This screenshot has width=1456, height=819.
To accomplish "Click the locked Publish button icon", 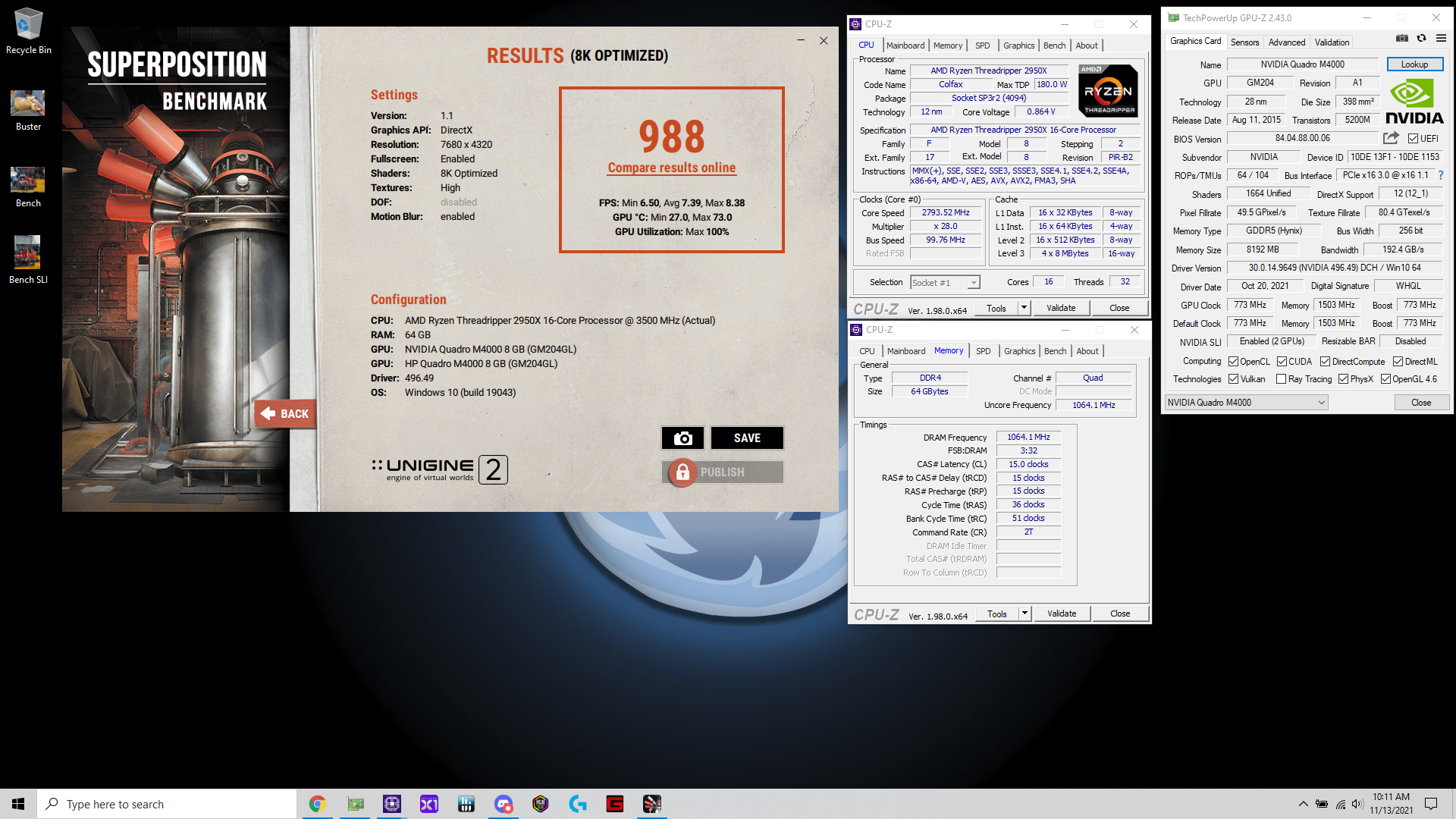I will 682,472.
